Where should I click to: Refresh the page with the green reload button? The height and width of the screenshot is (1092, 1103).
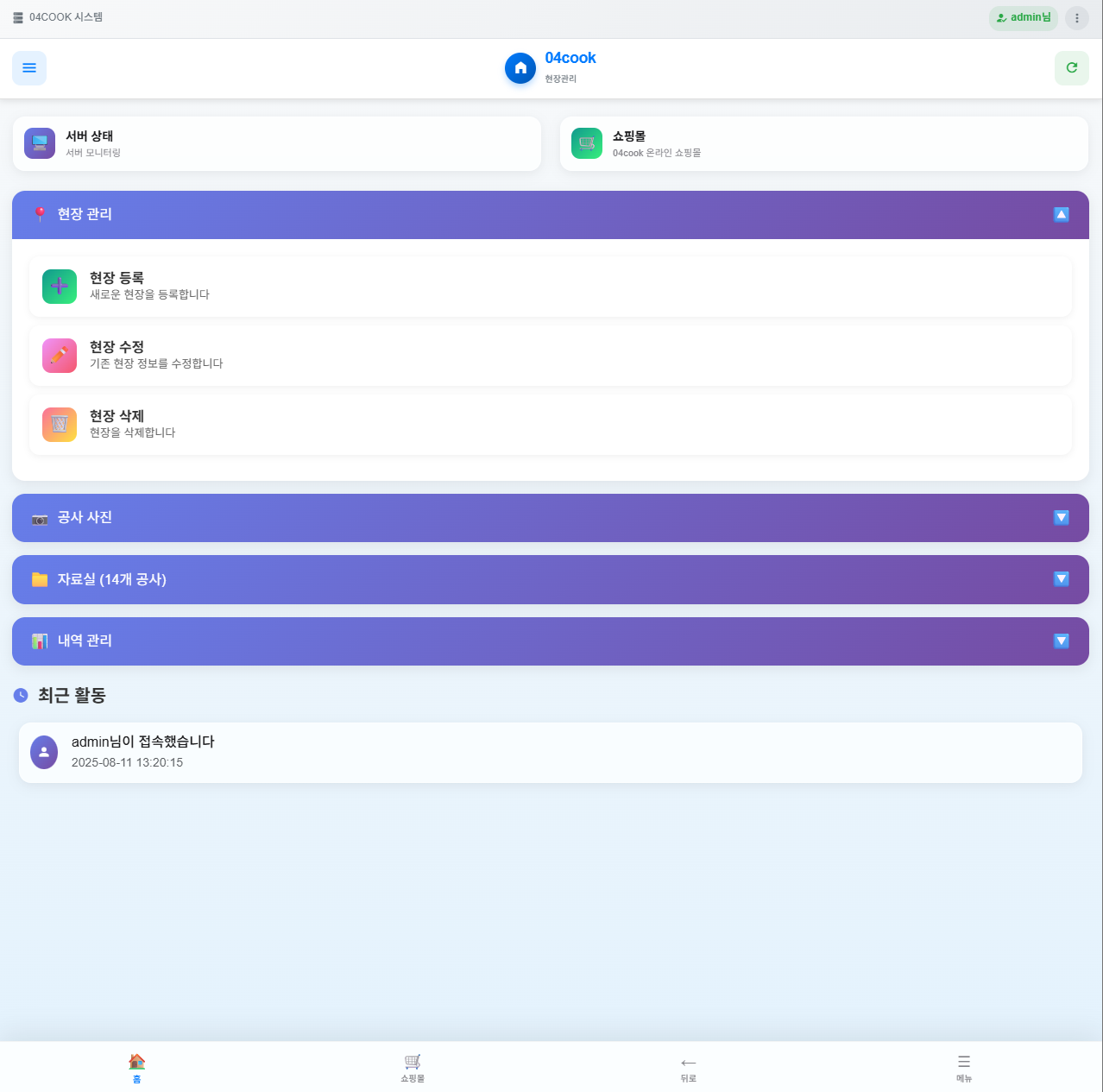coord(1072,68)
